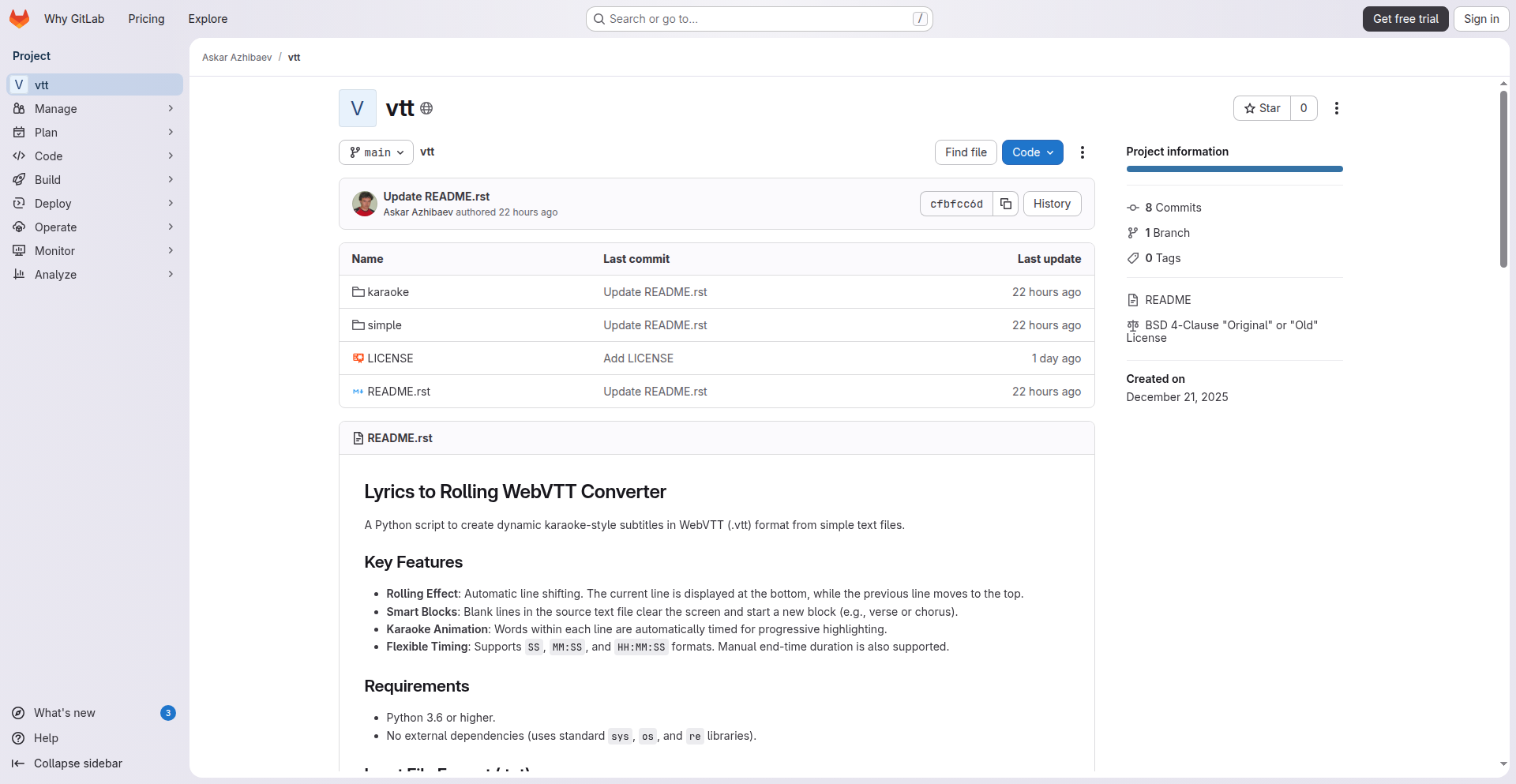Image resolution: width=1516 pixels, height=784 pixels.
Task: Click the Sign in button
Action: (1481, 19)
